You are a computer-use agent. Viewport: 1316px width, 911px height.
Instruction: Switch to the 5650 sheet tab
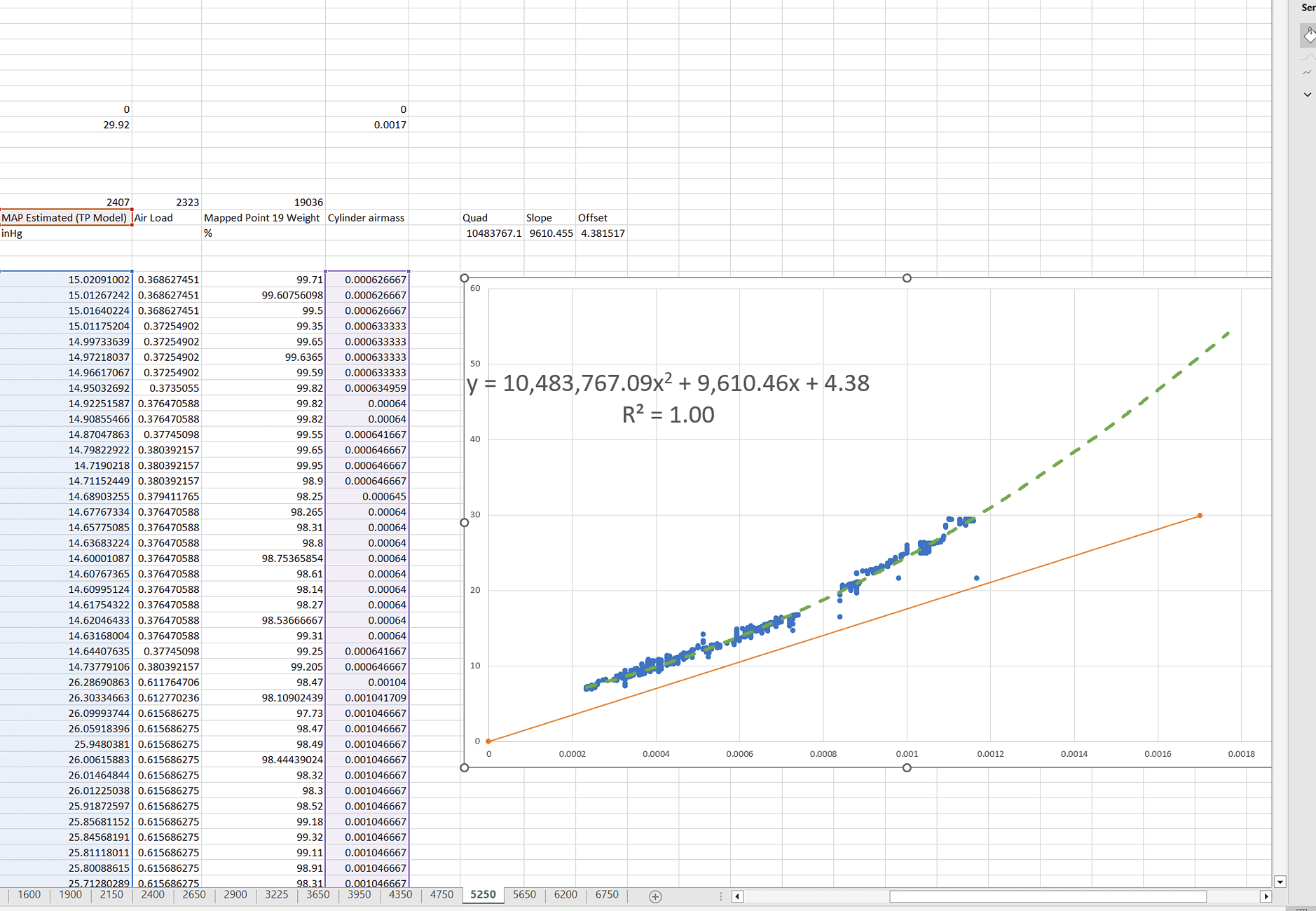[524, 895]
